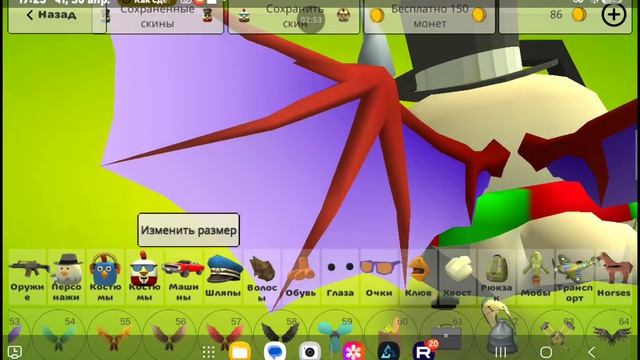Select the Волосы hair category
The height and width of the screenshot is (360, 640).
pos(262,277)
